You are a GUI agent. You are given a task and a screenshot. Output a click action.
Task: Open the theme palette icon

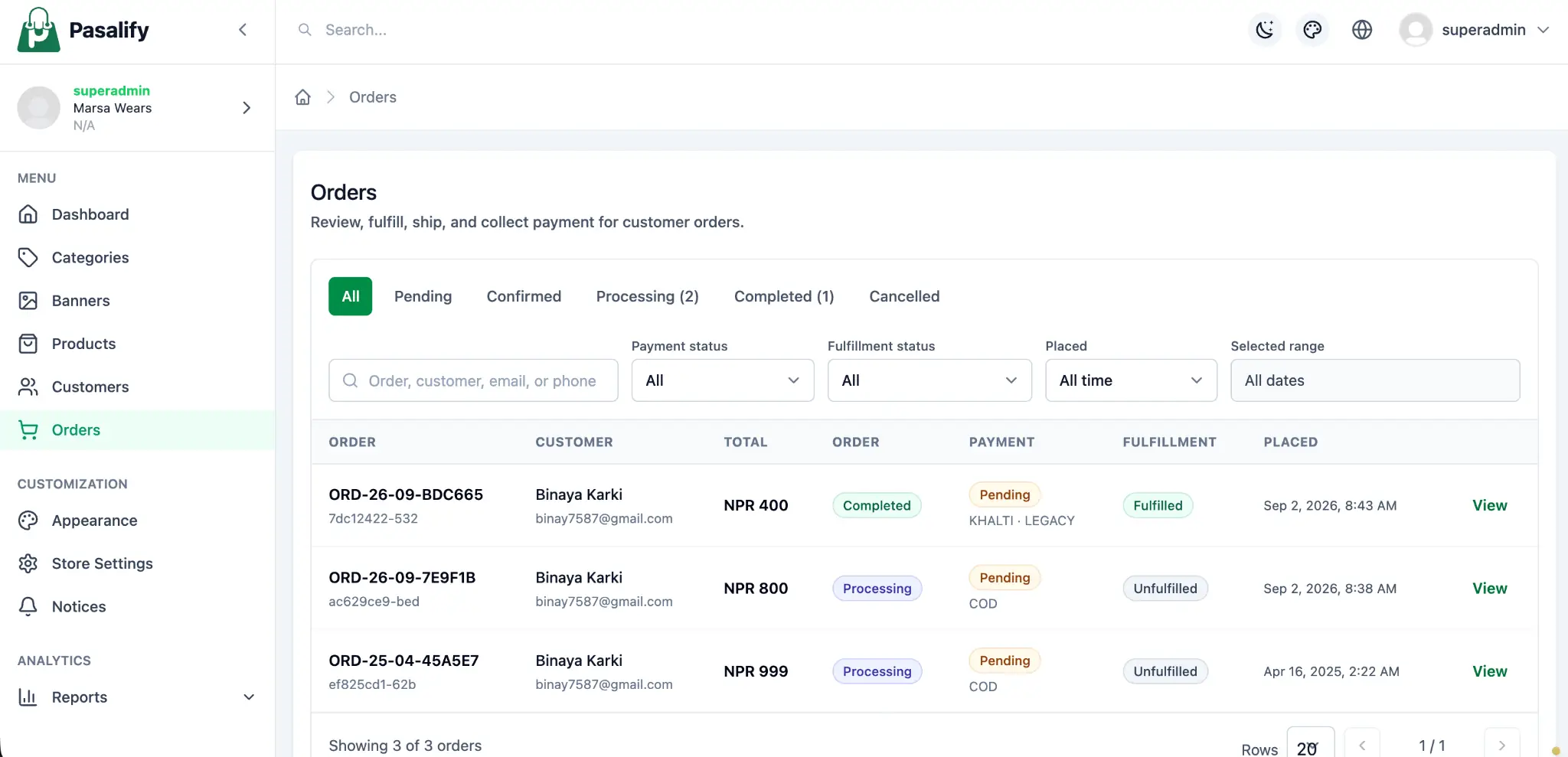[1312, 30]
